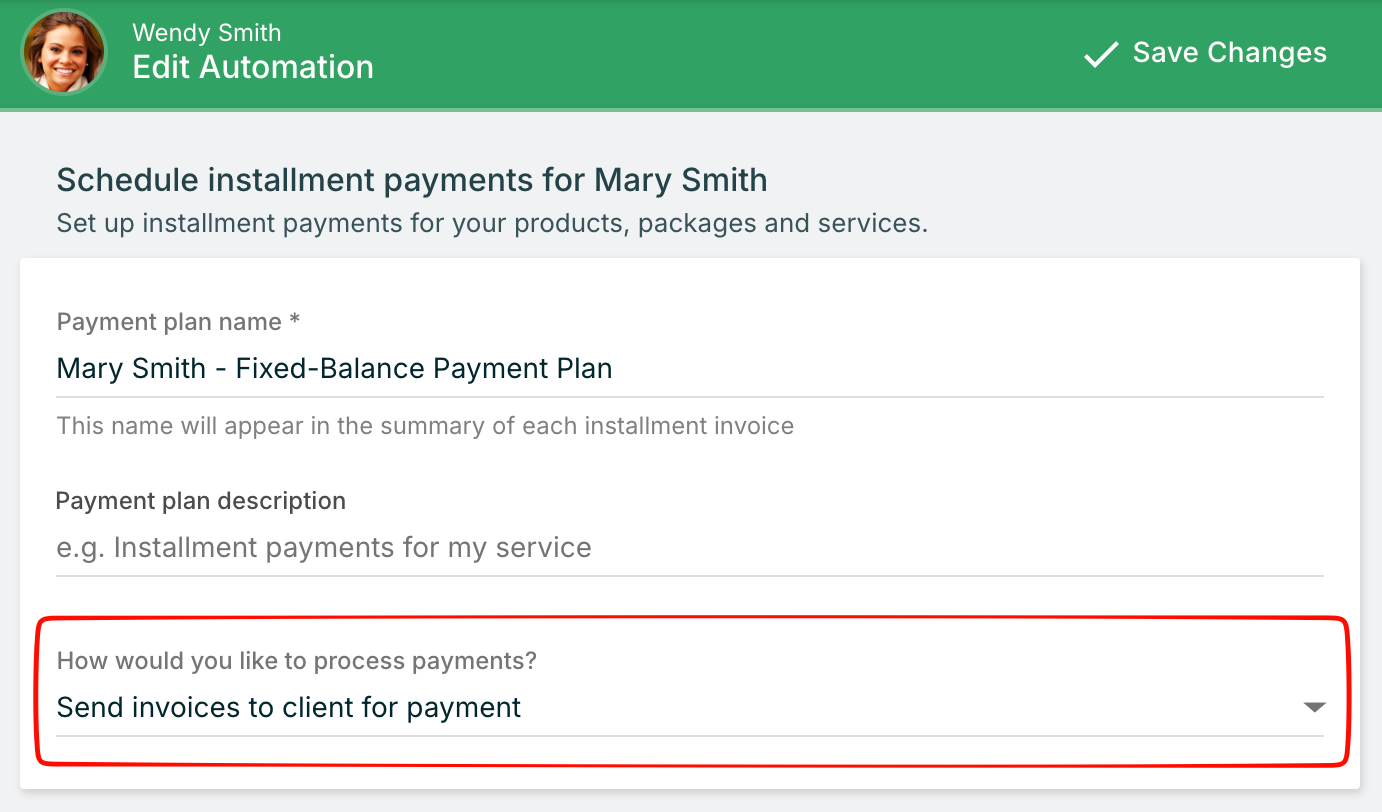Focus the Payment plan name input field
Image resolution: width=1382 pixels, height=812 pixels.
coord(690,369)
